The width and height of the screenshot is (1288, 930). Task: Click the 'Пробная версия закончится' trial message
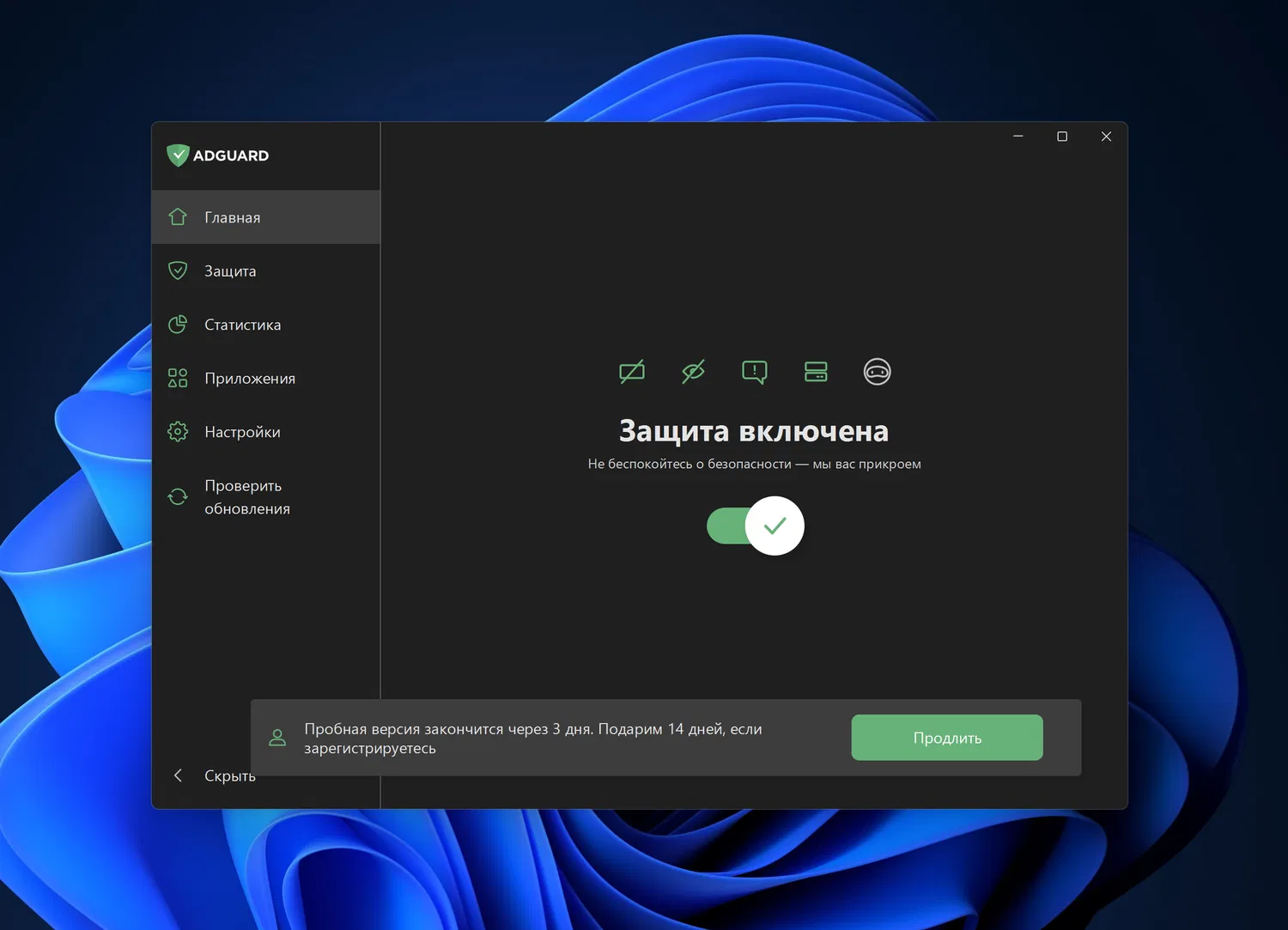pyautogui.click(x=533, y=739)
